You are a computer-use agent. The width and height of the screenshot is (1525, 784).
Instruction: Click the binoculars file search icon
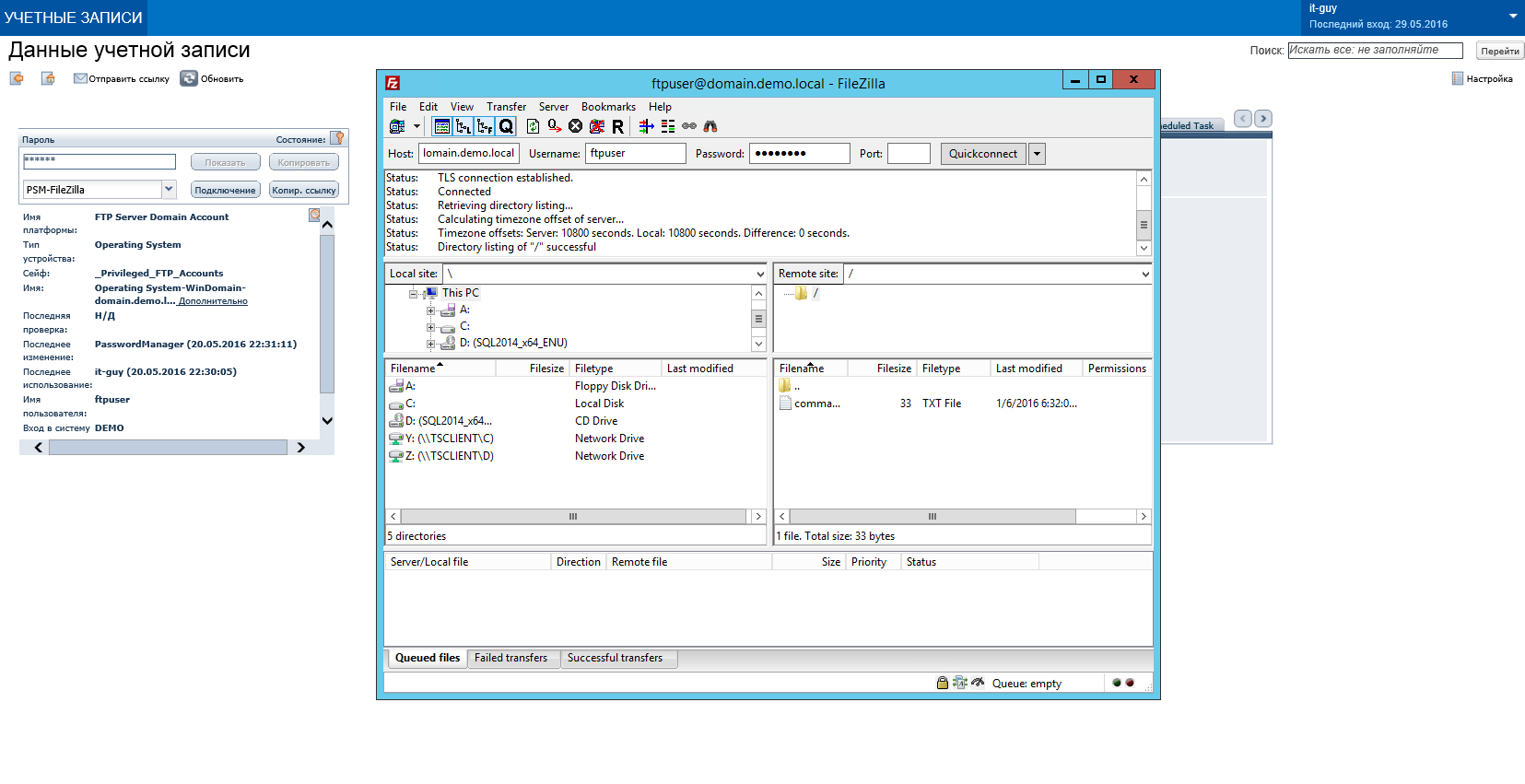pos(710,126)
